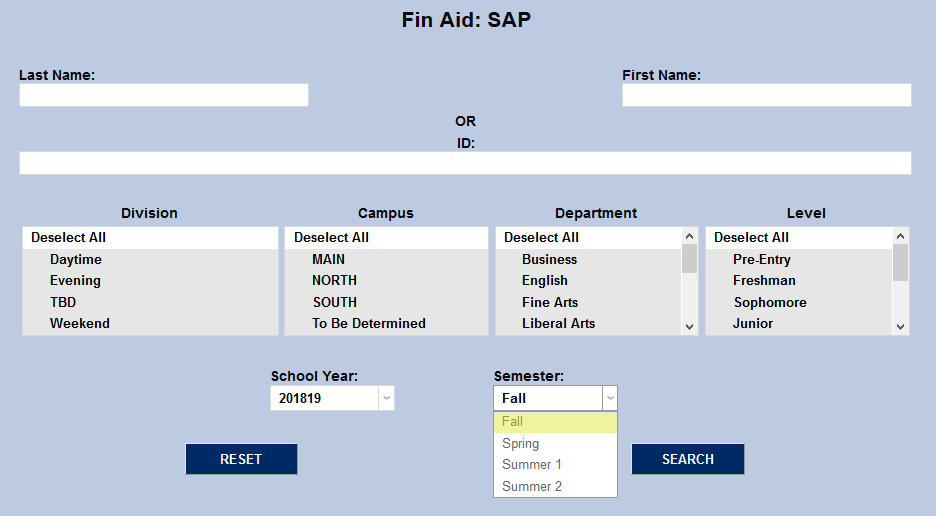Click the Level list scrollbar thumb
Image resolution: width=936 pixels, height=516 pixels.
(x=901, y=262)
